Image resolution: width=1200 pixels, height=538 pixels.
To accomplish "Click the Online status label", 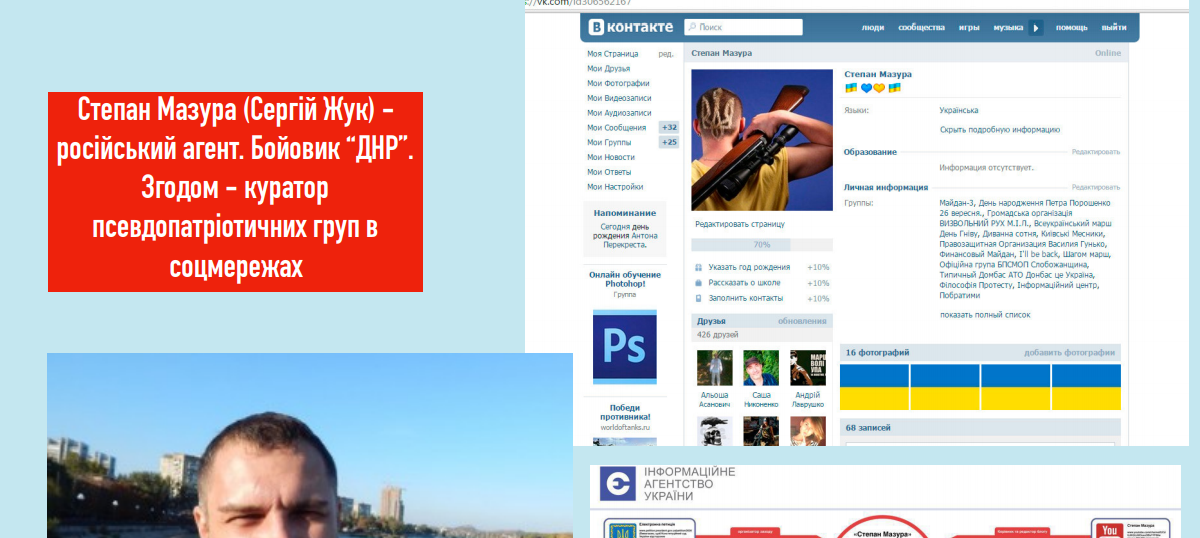I will click(x=1108, y=53).
